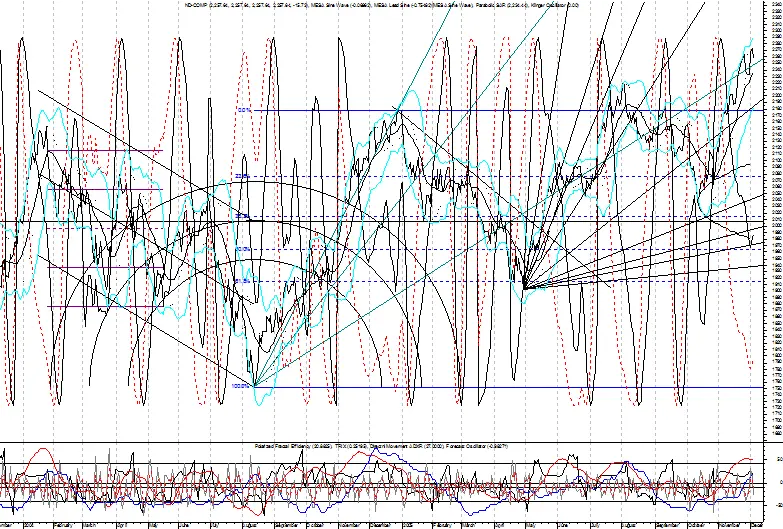Click the 0.0% Fibonacci retracement label

tap(245, 110)
